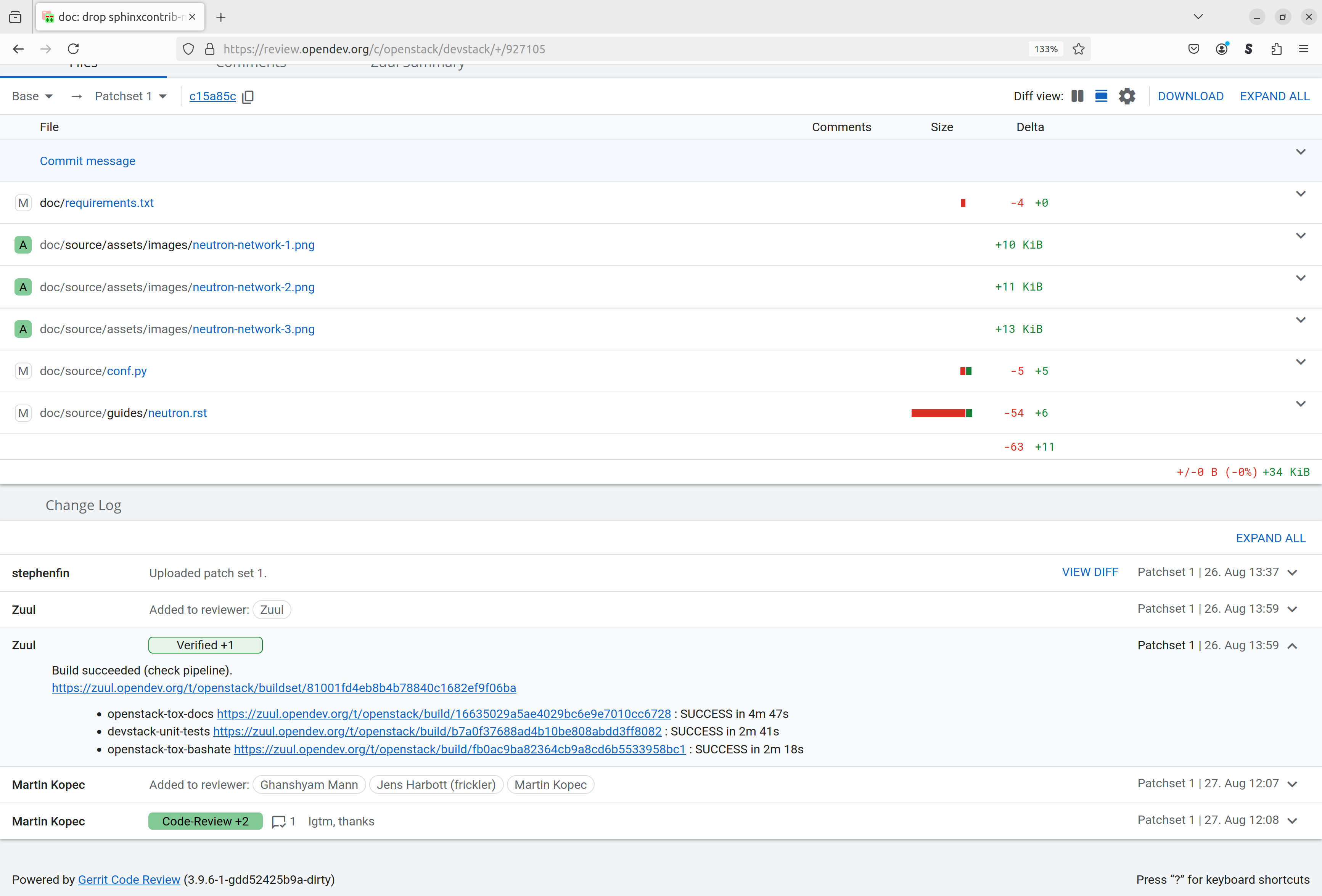Open the browser extensions icon
The image size is (1322, 896).
pyautogui.click(x=1276, y=49)
